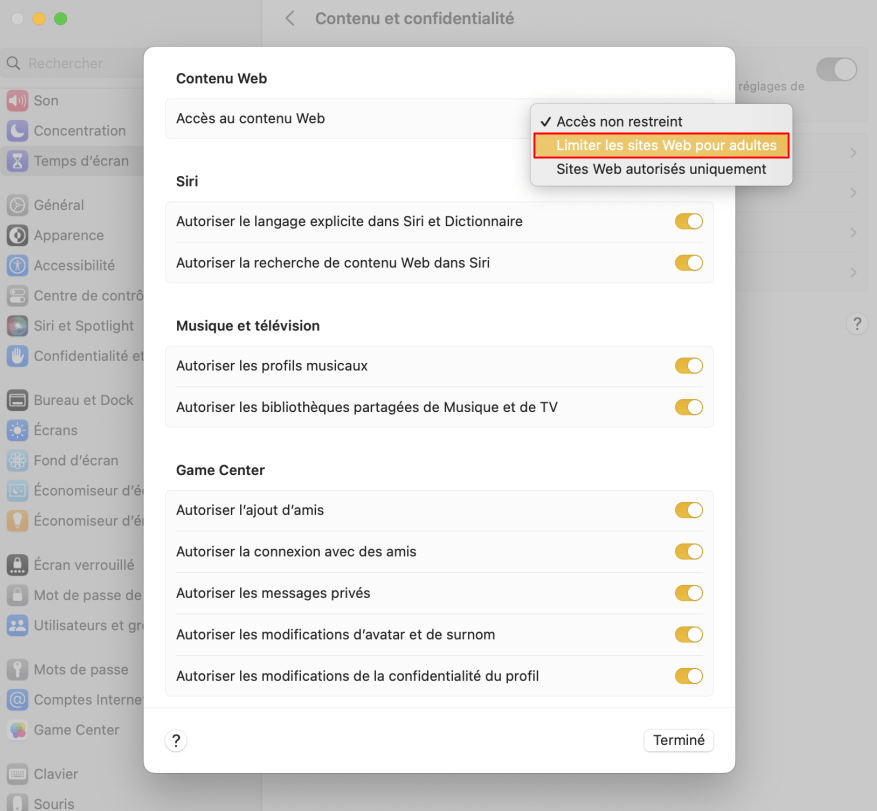Select the Temps d'écran hourglass icon
Viewport: 877px width, 811px height.
[x=17, y=161]
